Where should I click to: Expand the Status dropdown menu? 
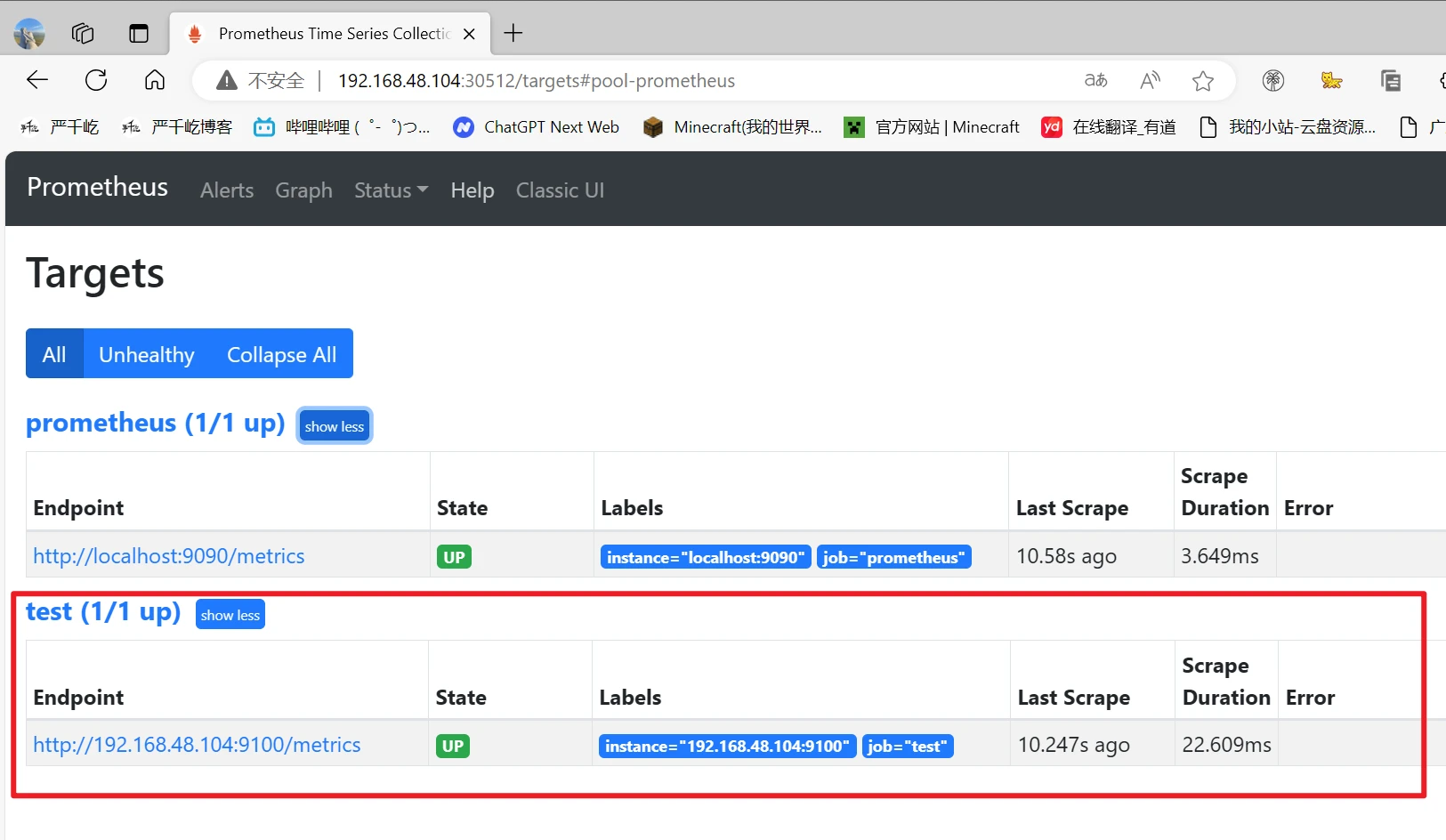pyautogui.click(x=391, y=190)
